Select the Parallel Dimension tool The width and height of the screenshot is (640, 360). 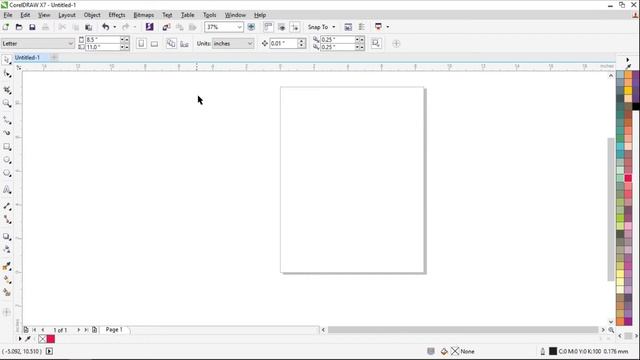pos(7,207)
